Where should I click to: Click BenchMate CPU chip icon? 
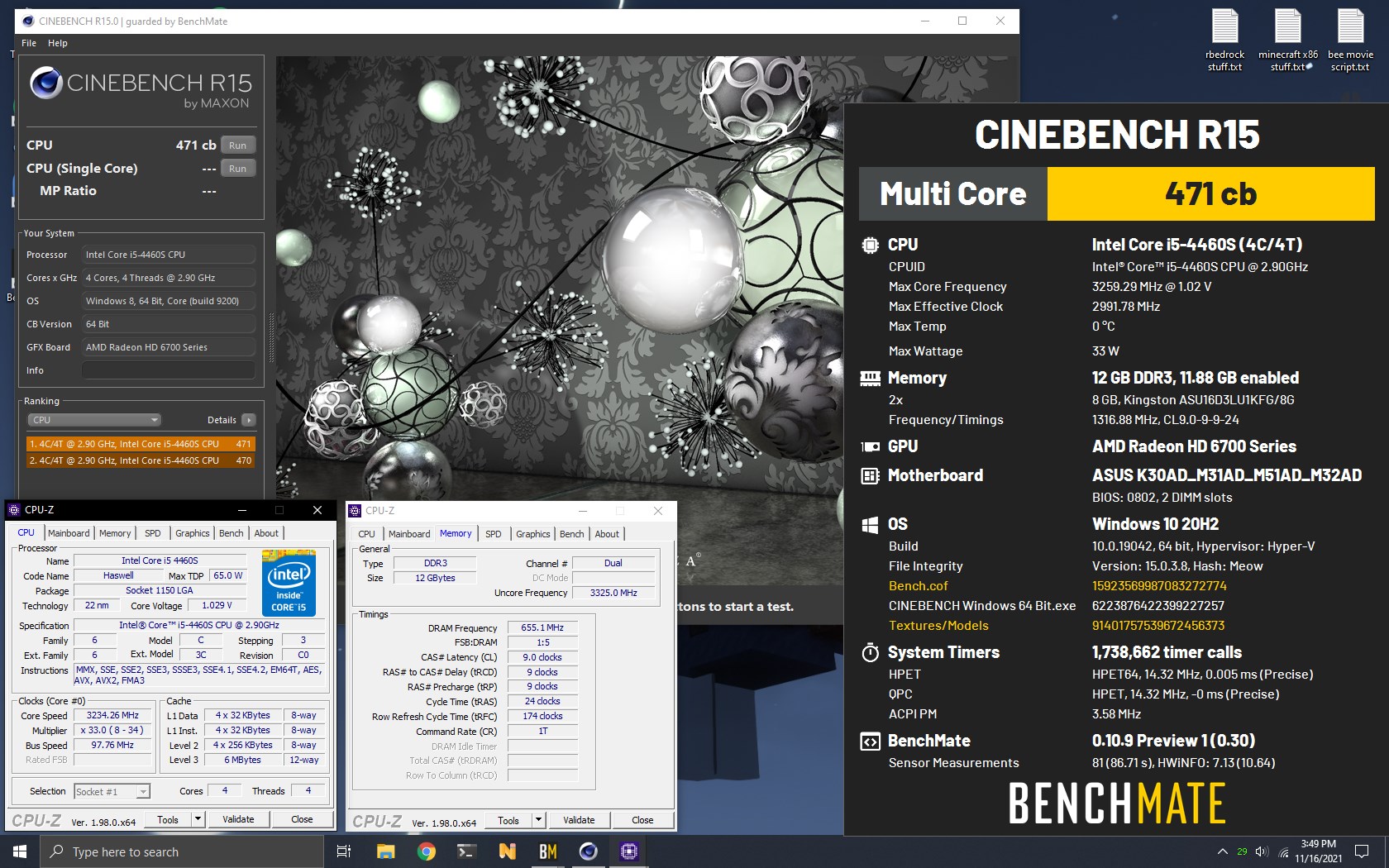pos(870,245)
